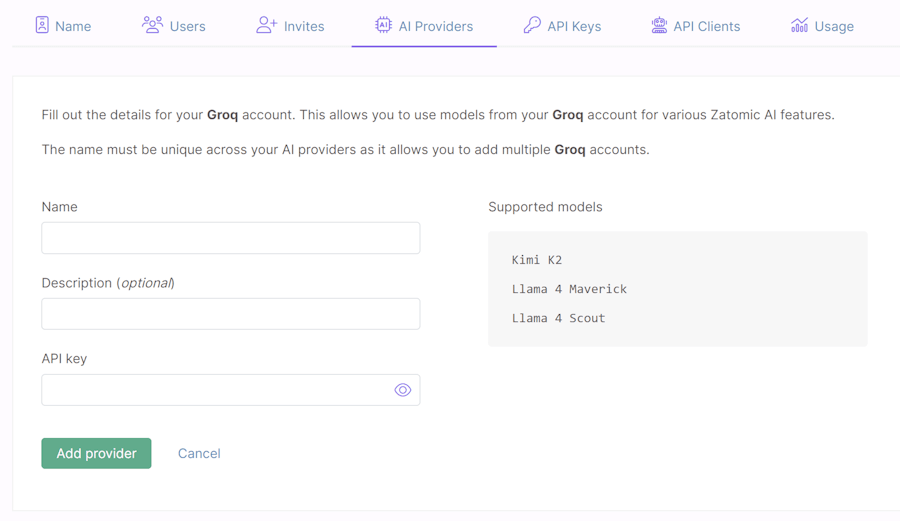Toggle API key visibility eye icon
900x521 pixels.
click(x=402, y=390)
